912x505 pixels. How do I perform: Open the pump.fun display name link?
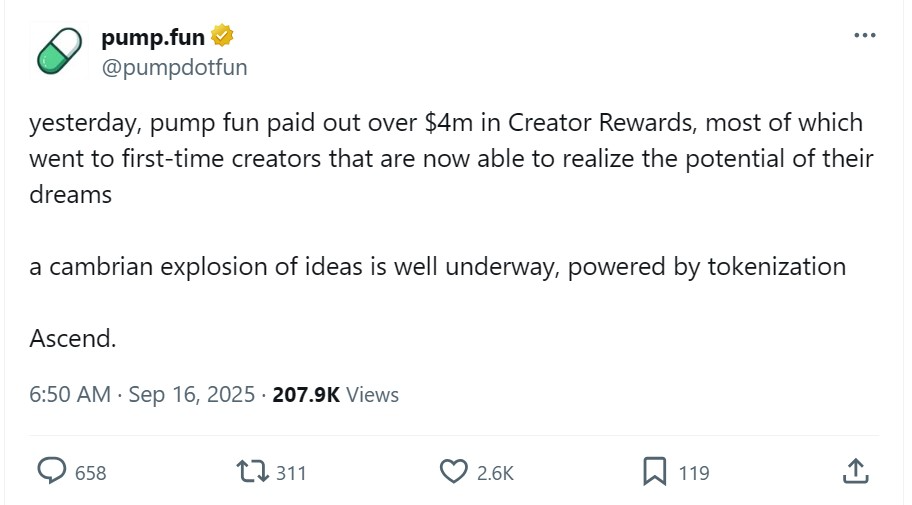[153, 38]
